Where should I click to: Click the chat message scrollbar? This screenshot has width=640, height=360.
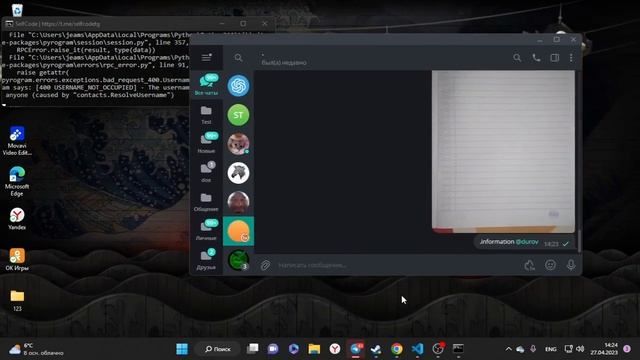pyautogui.click(x=579, y=241)
